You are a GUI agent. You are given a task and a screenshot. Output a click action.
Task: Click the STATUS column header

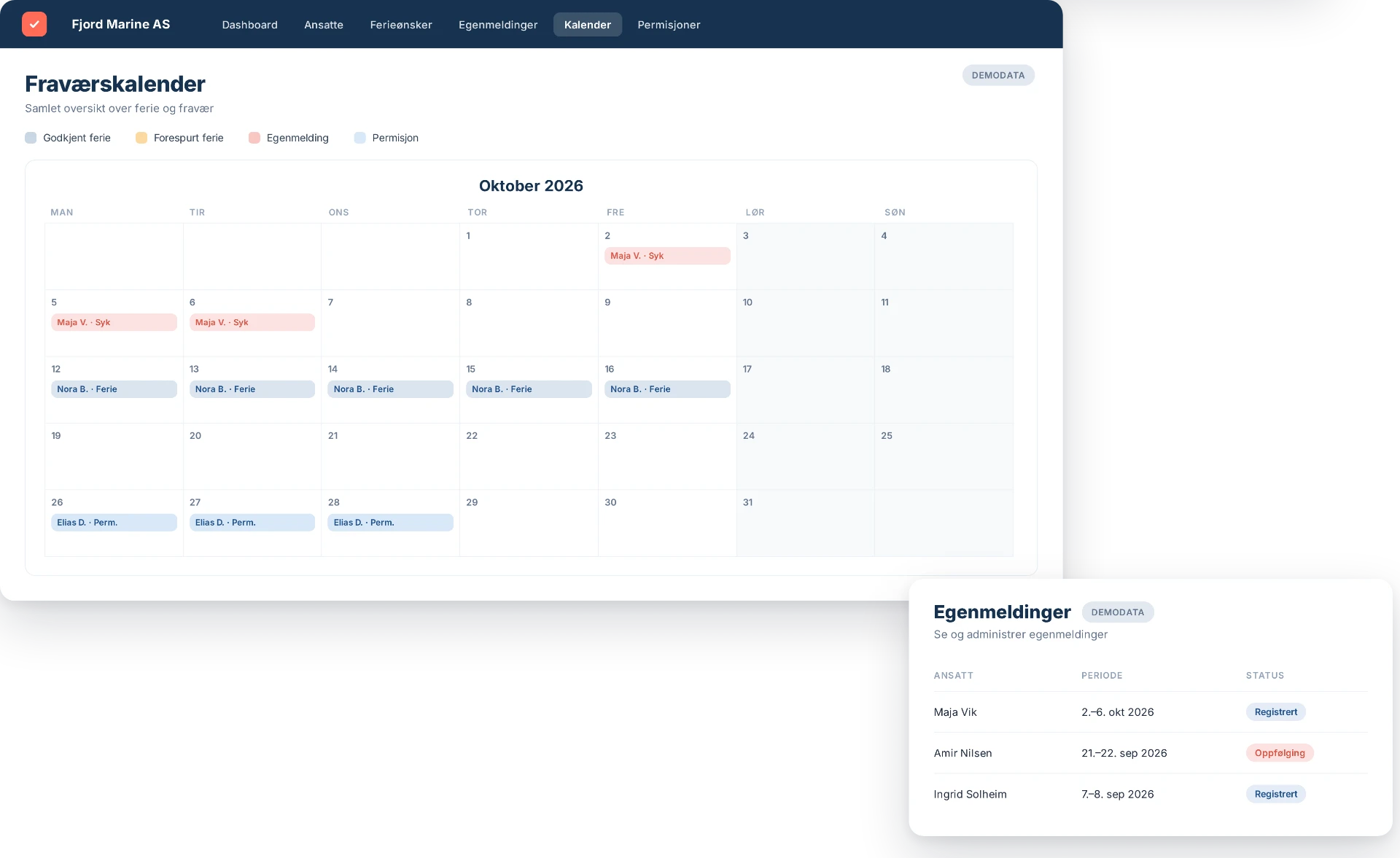[x=1264, y=676]
